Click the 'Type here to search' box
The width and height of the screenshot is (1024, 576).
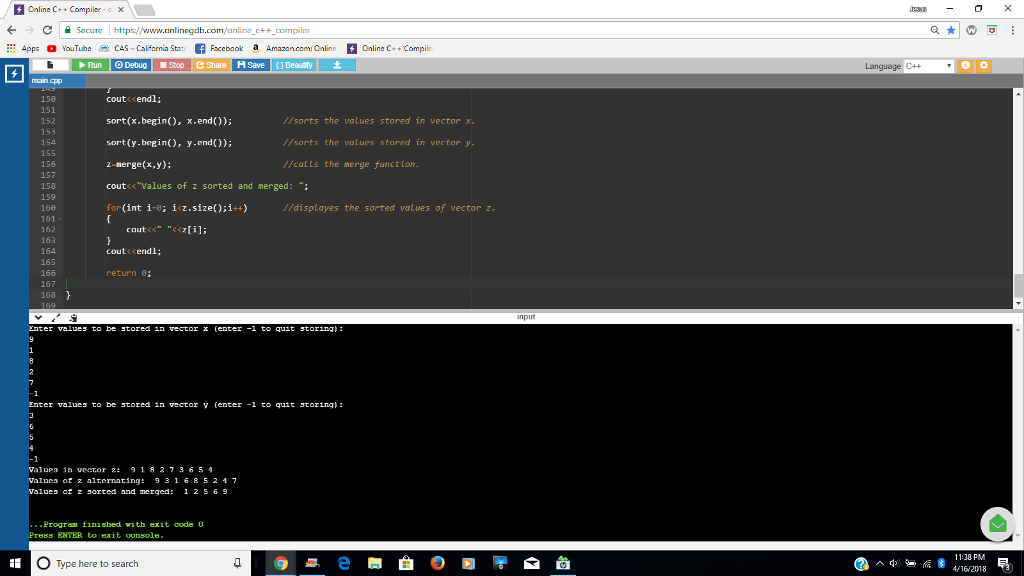(140, 563)
